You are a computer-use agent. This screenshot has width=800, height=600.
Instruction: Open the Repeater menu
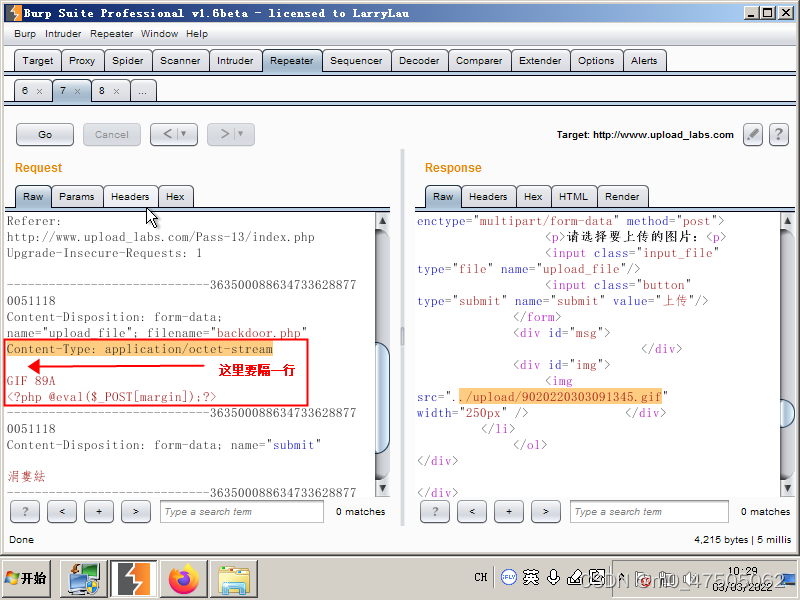point(111,34)
